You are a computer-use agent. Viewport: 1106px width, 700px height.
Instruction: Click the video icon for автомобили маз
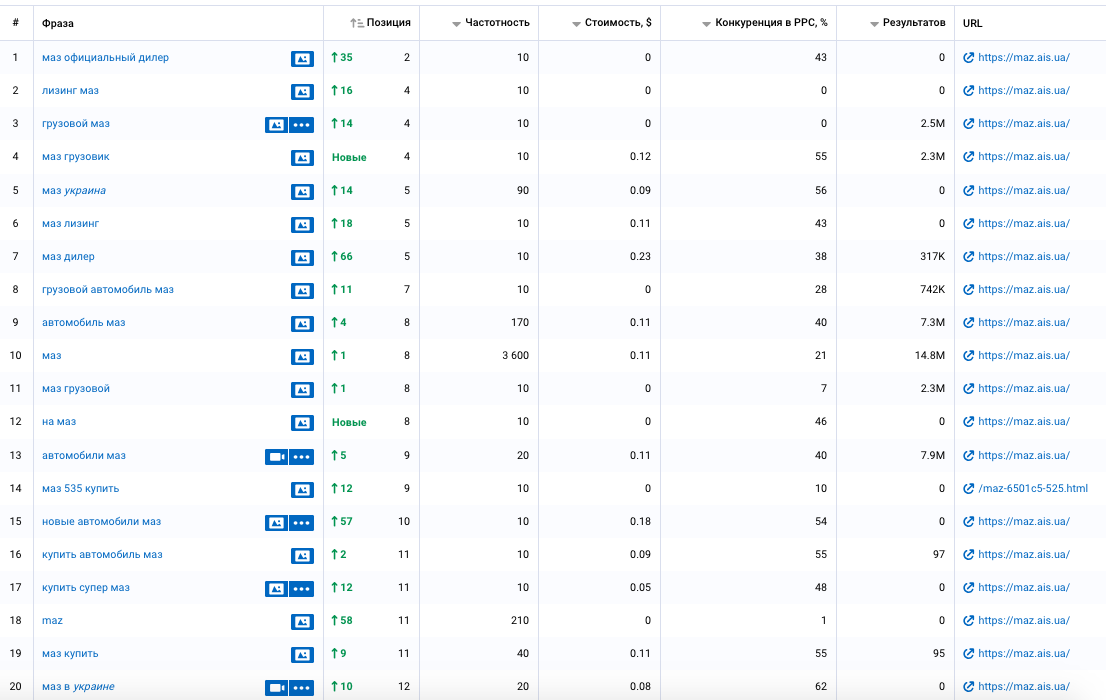click(x=276, y=457)
